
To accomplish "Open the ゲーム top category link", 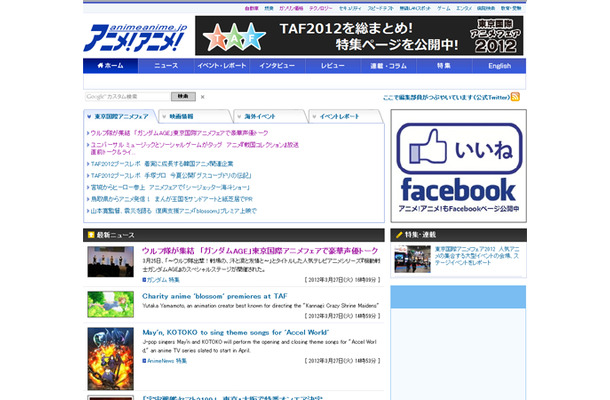I will pyautogui.click(x=443, y=8).
